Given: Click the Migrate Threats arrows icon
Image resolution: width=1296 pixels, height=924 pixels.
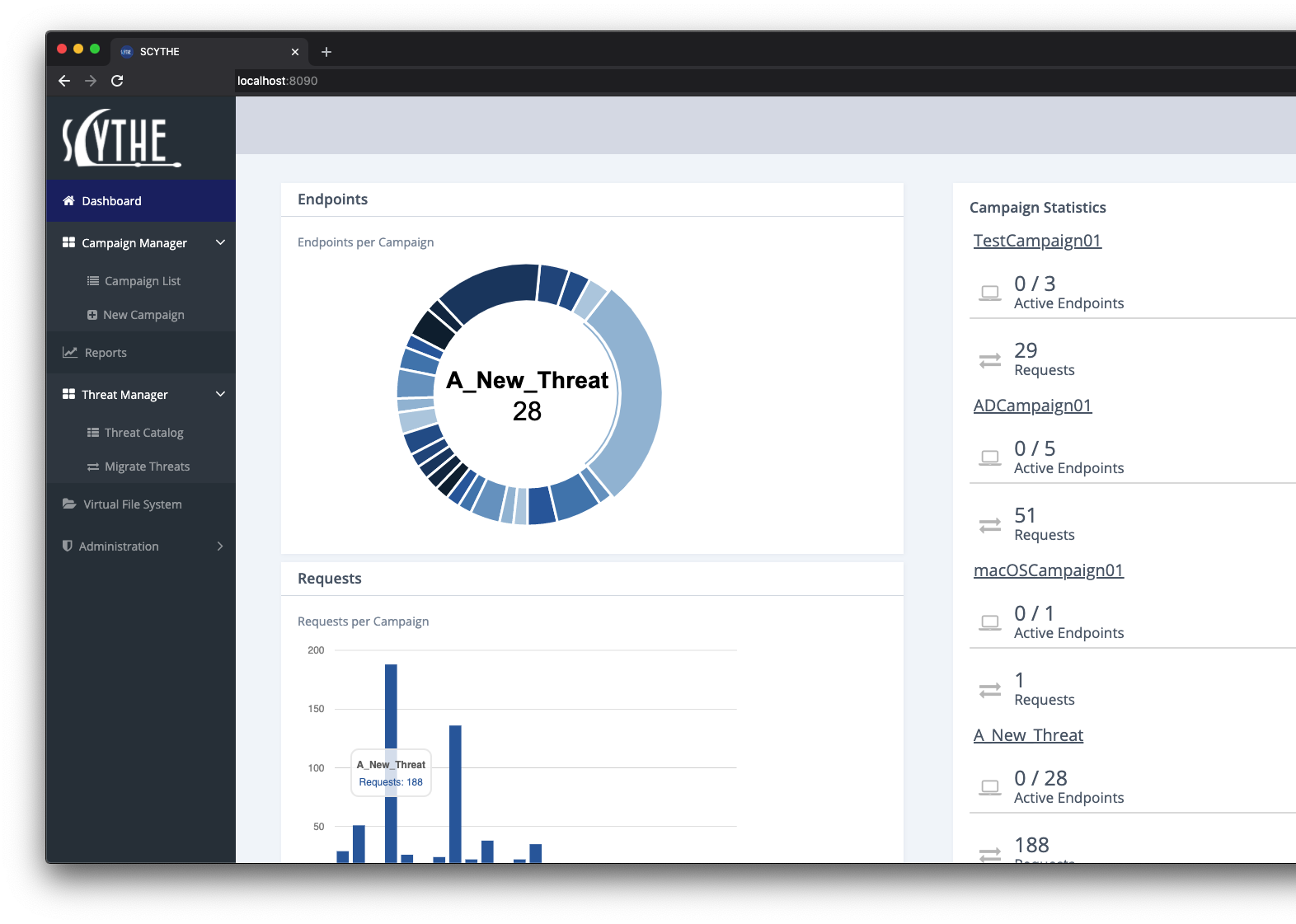Looking at the screenshot, I should coord(93,467).
